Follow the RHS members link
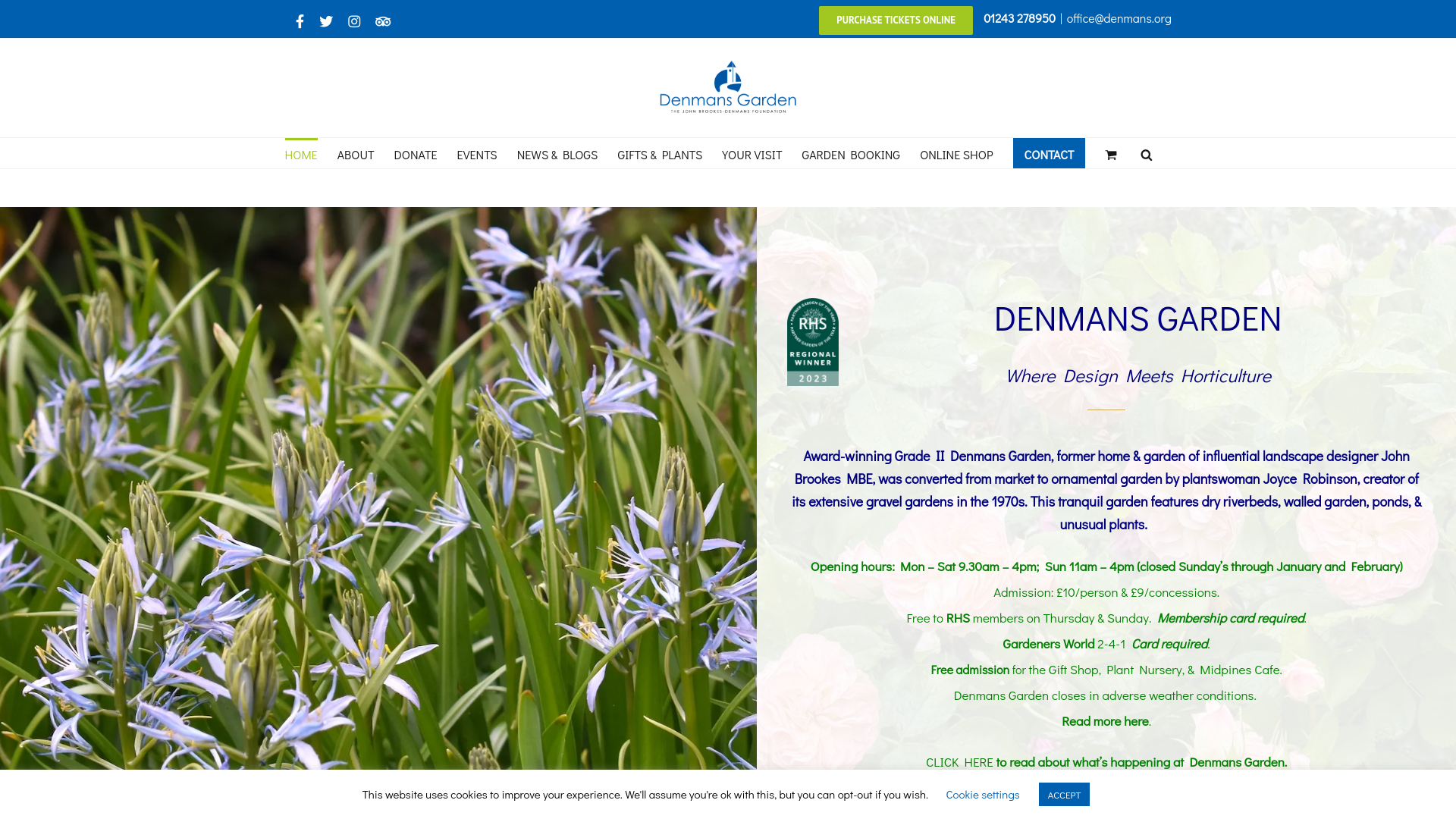The image size is (1456, 819). point(958,618)
